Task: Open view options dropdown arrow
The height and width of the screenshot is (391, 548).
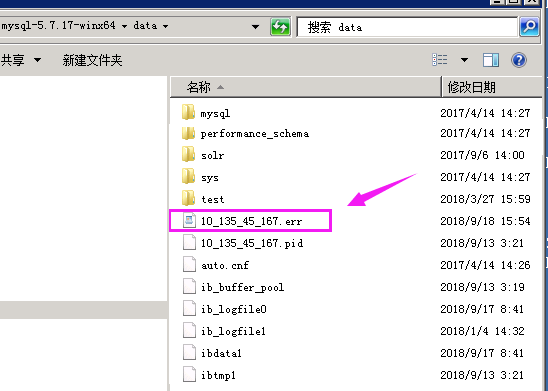Action: [x=464, y=60]
